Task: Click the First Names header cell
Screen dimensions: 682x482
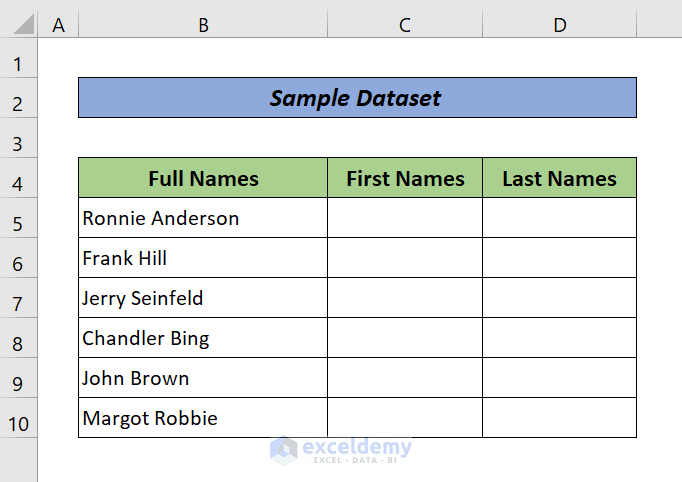Action: pyautogui.click(x=405, y=178)
